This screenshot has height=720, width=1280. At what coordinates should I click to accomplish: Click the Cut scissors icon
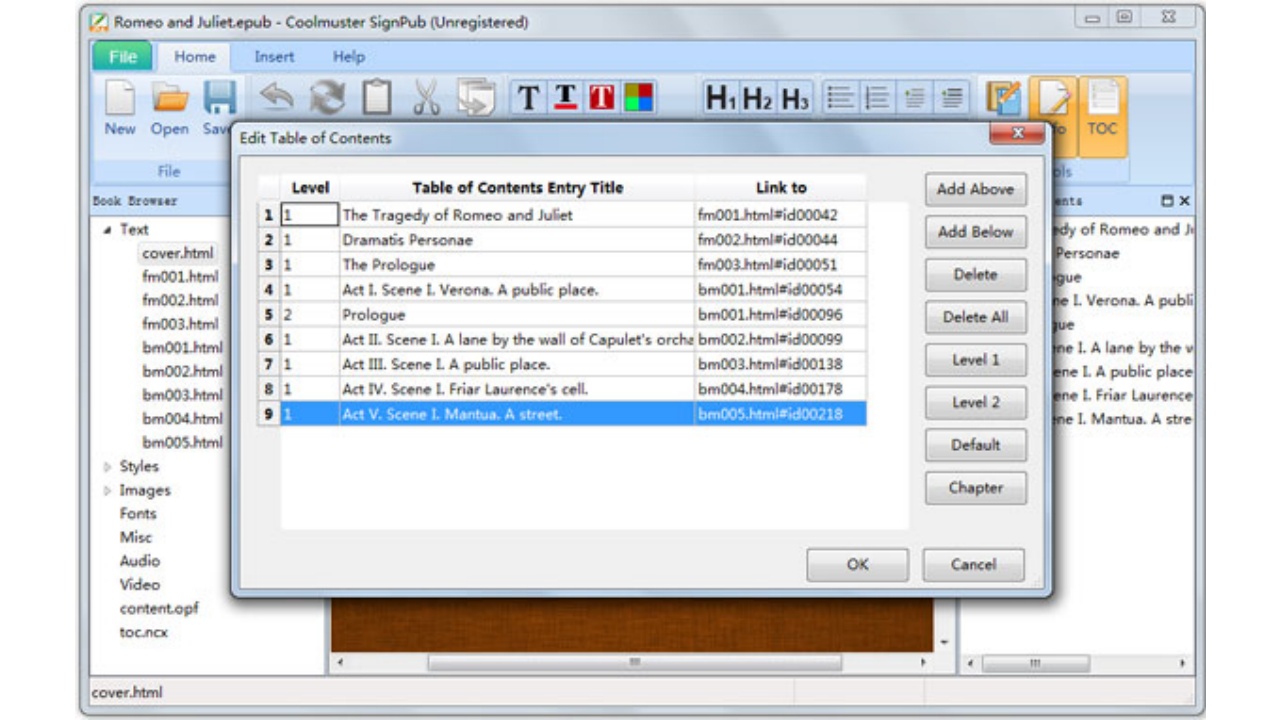[x=427, y=97]
